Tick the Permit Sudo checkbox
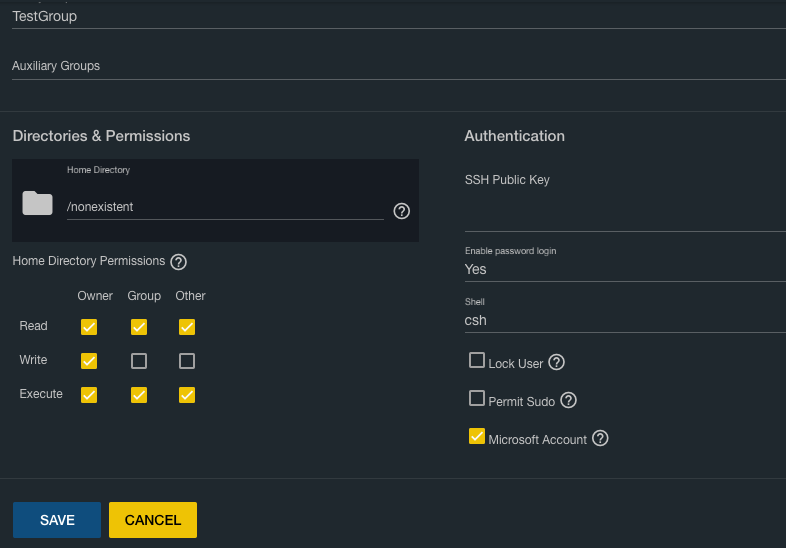This screenshot has height=548, width=786. point(477,398)
